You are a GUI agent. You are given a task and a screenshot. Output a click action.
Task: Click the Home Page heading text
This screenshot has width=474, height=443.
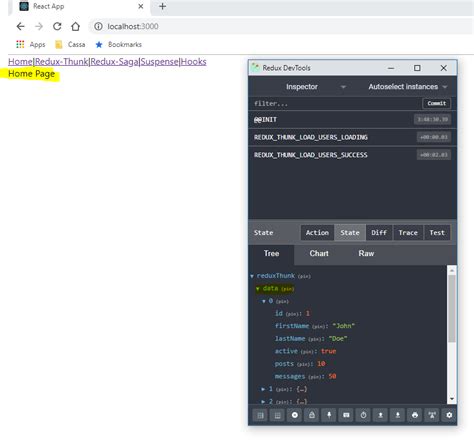click(x=31, y=74)
